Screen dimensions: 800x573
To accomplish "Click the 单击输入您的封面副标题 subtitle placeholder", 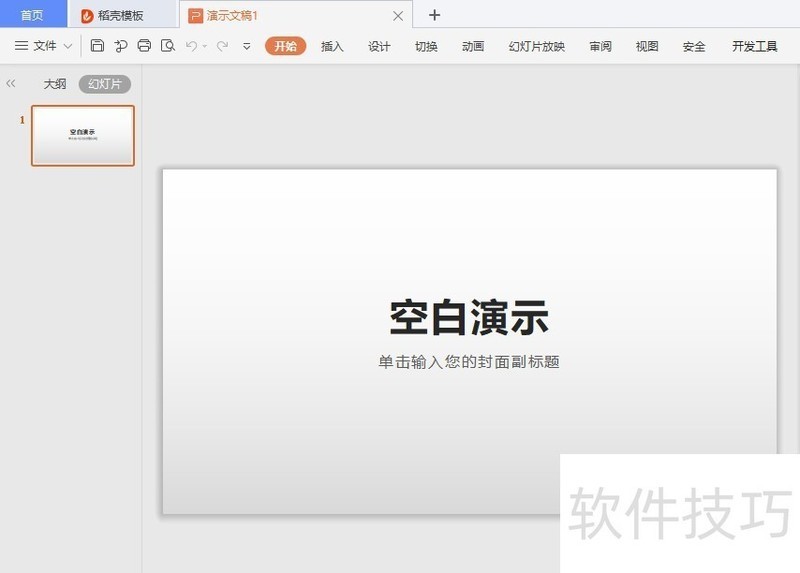I will click(x=469, y=362).
